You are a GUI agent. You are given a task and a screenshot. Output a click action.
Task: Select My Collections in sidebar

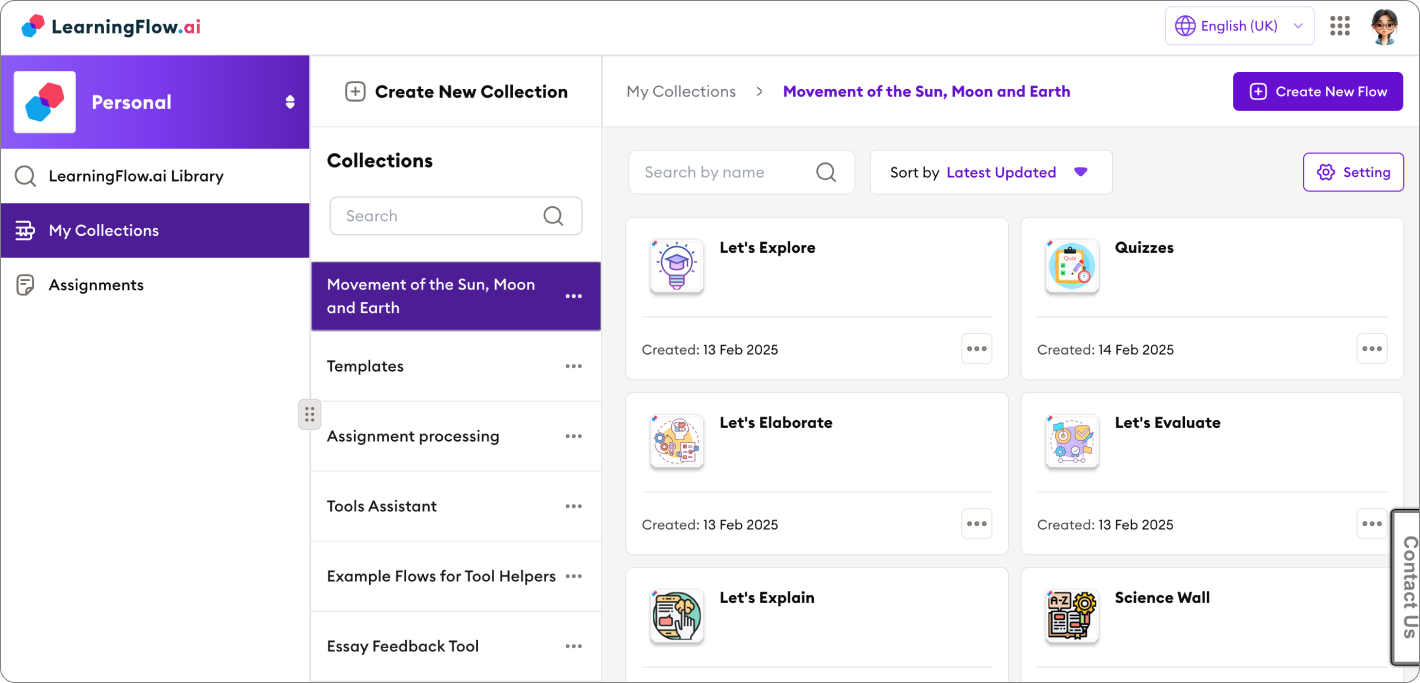[155, 230]
